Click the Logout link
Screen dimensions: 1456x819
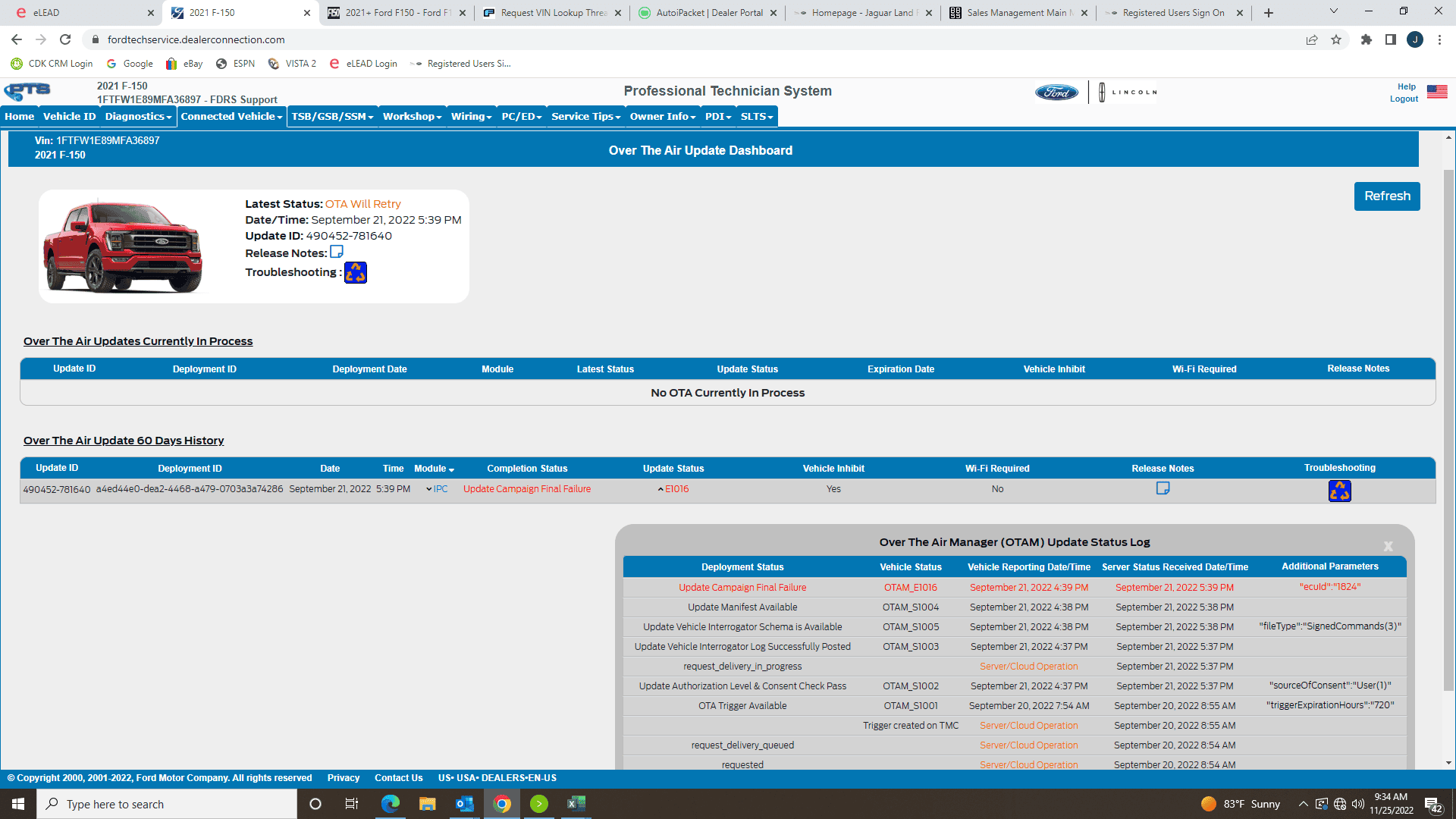[x=1403, y=99]
